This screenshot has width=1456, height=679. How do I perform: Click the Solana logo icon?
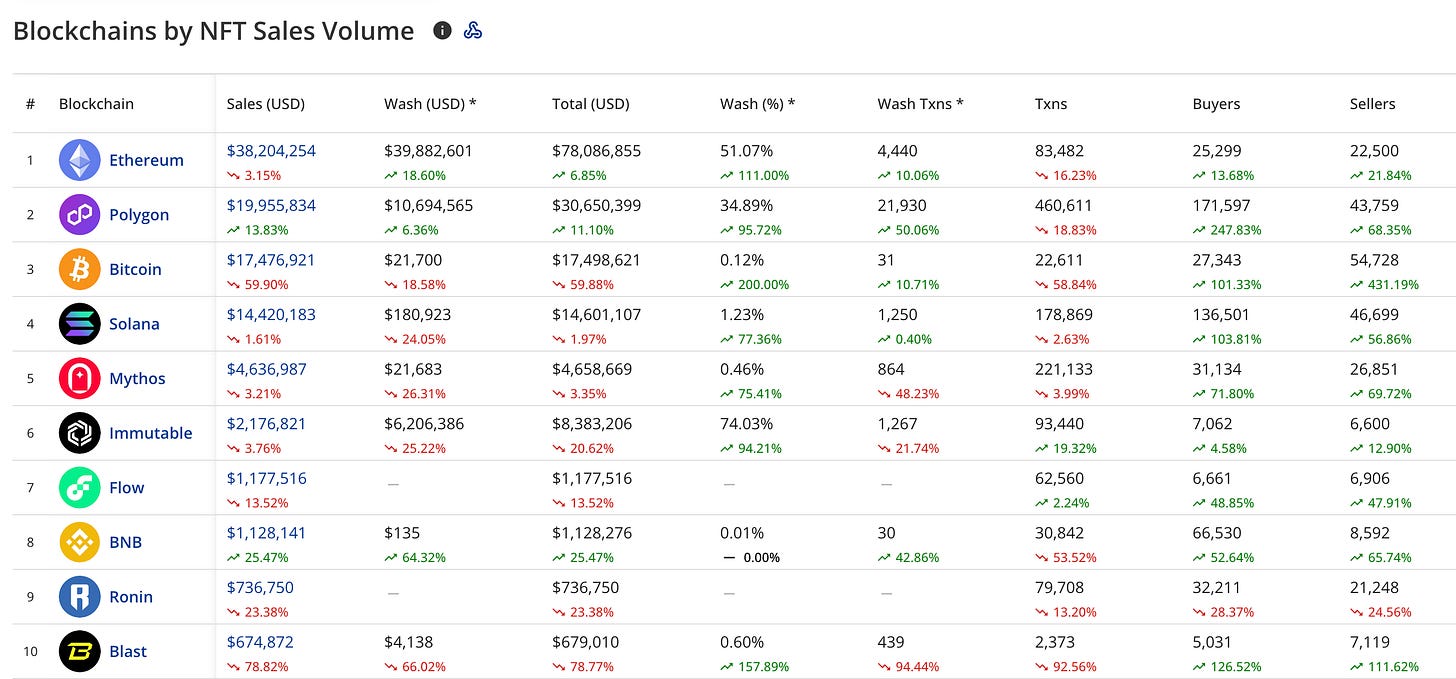pyautogui.click(x=80, y=324)
